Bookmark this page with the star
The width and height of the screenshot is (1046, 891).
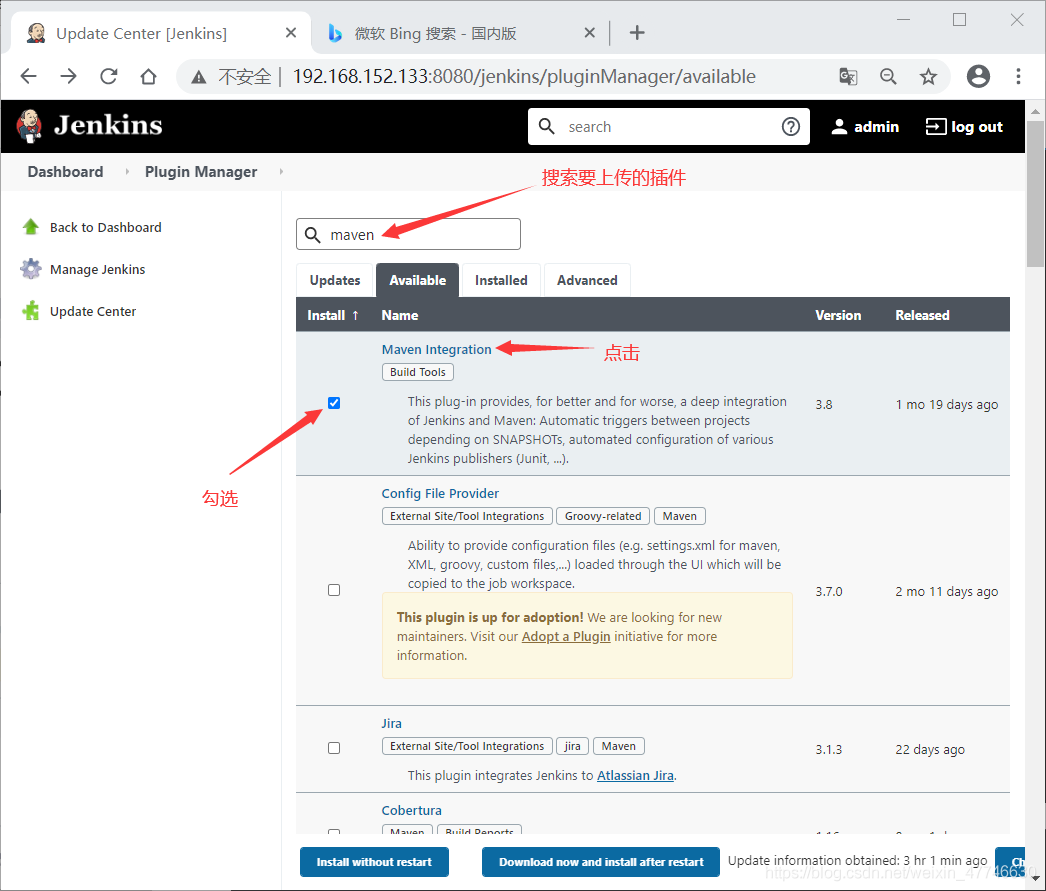coord(928,77)
